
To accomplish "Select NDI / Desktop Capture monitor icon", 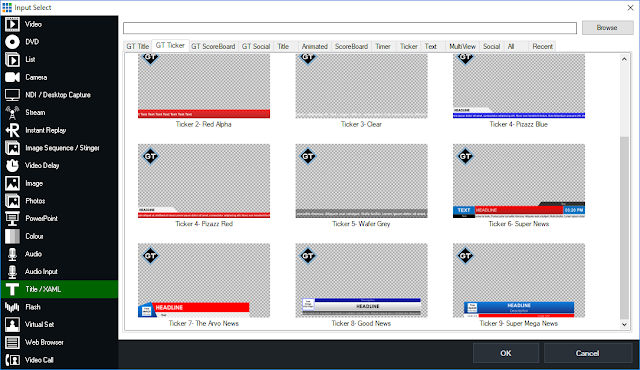I will (12, 95).
